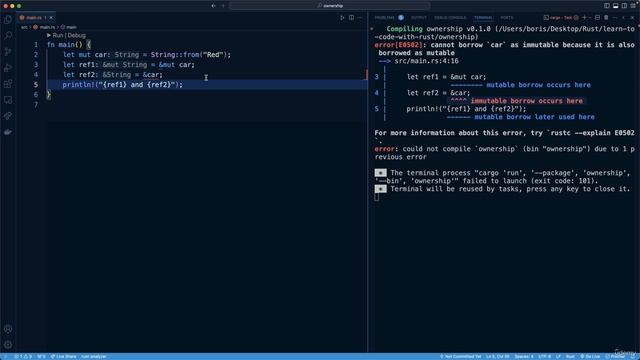Click line number 5 in the gutter
The image size is (640, 360).
pyautogui.click(x=36, y=84)
